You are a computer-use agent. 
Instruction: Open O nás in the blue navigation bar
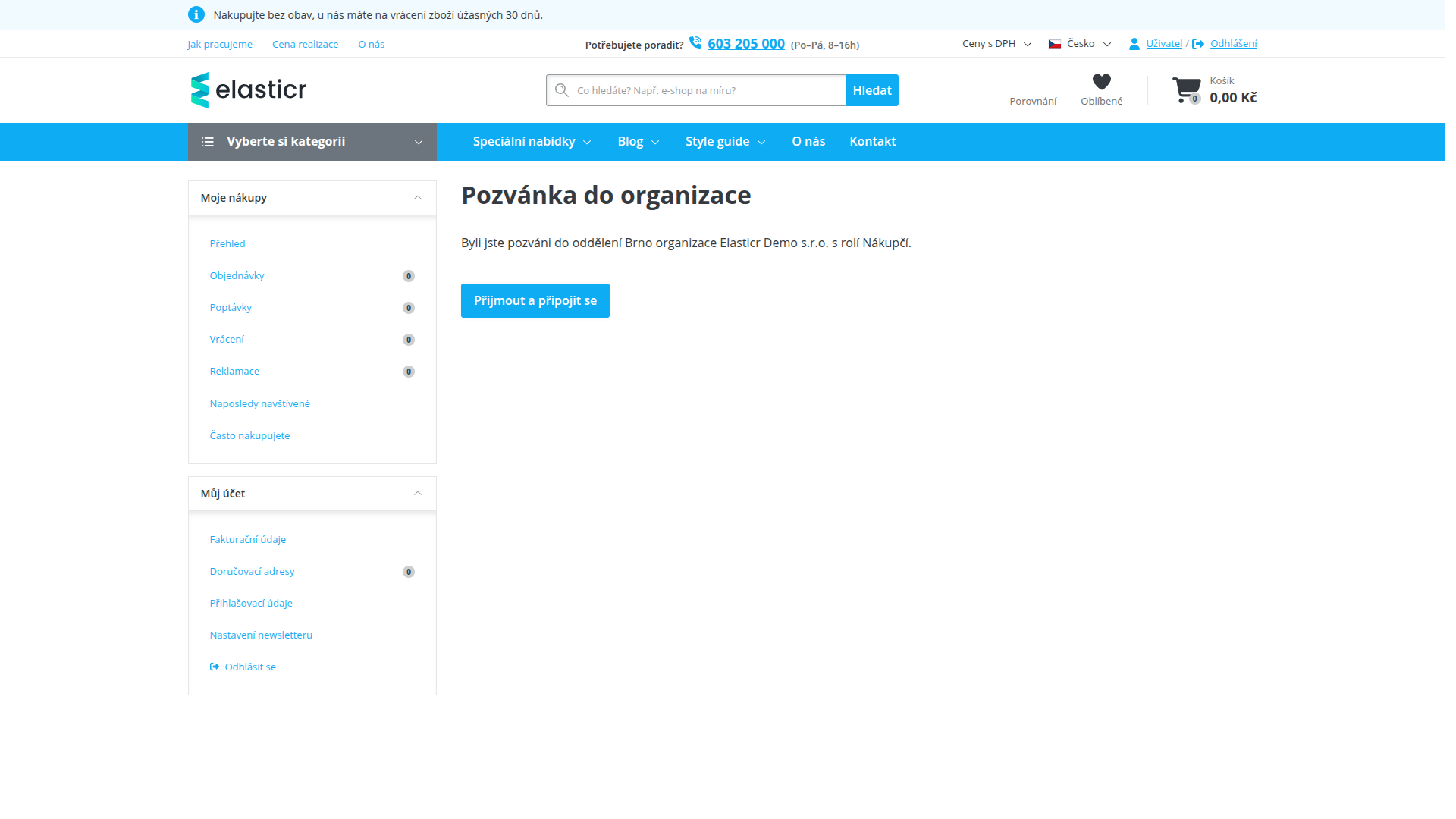pyautogui.click(x=808, y=142)
